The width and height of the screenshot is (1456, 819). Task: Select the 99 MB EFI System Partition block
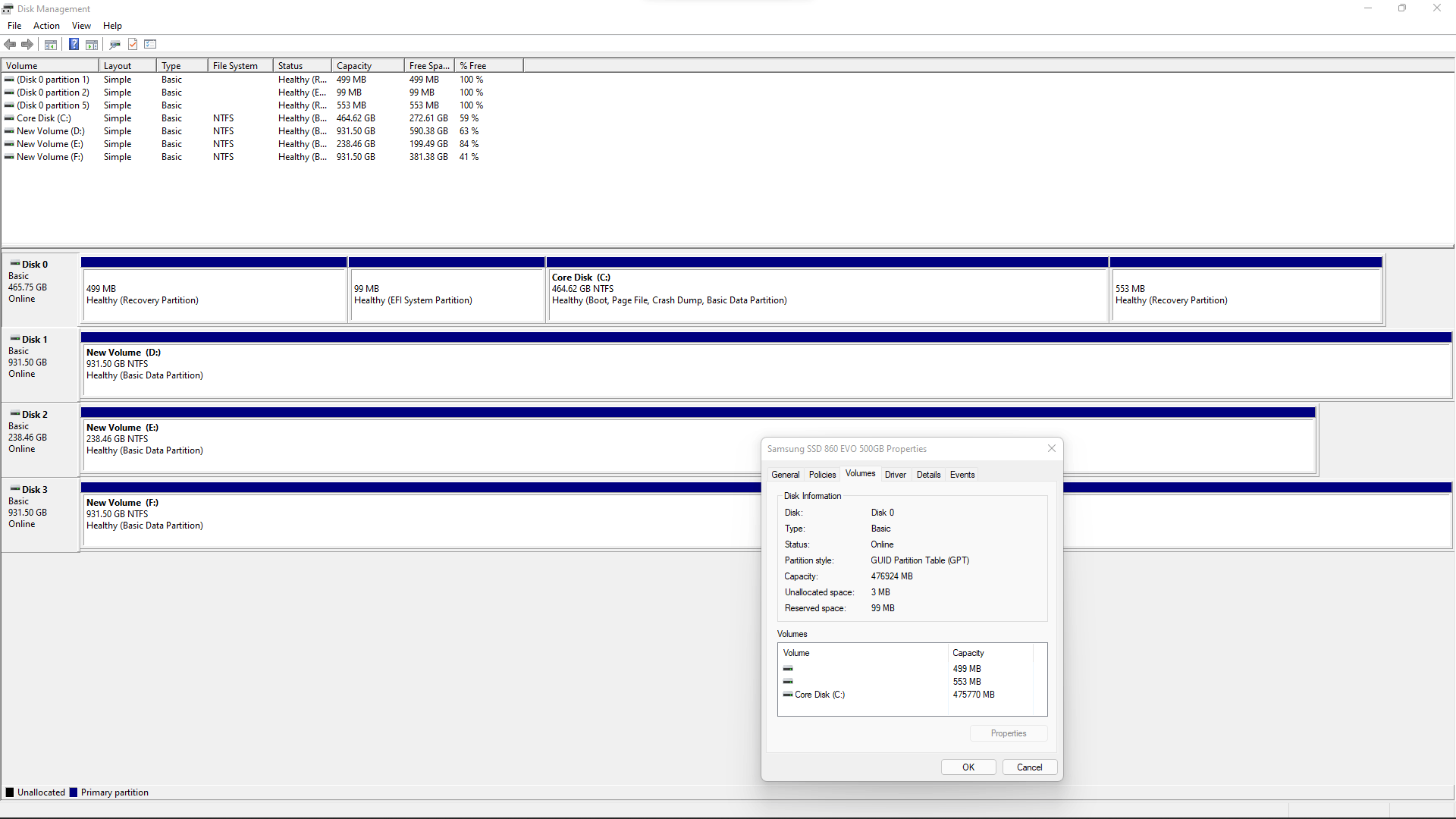[x=447, y=290]
